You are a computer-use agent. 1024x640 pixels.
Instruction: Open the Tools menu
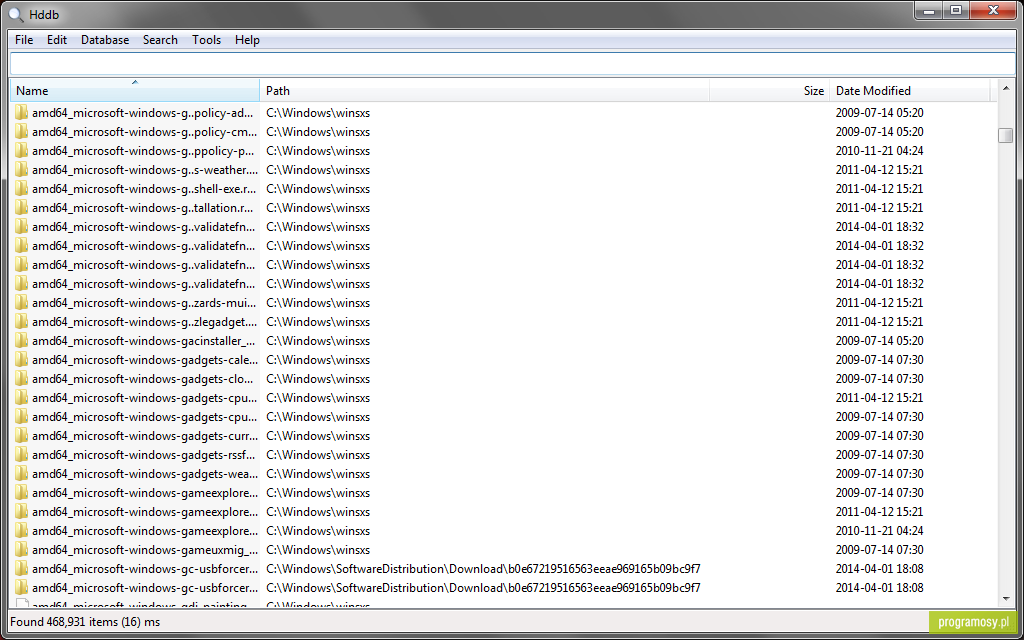point(206,40)
